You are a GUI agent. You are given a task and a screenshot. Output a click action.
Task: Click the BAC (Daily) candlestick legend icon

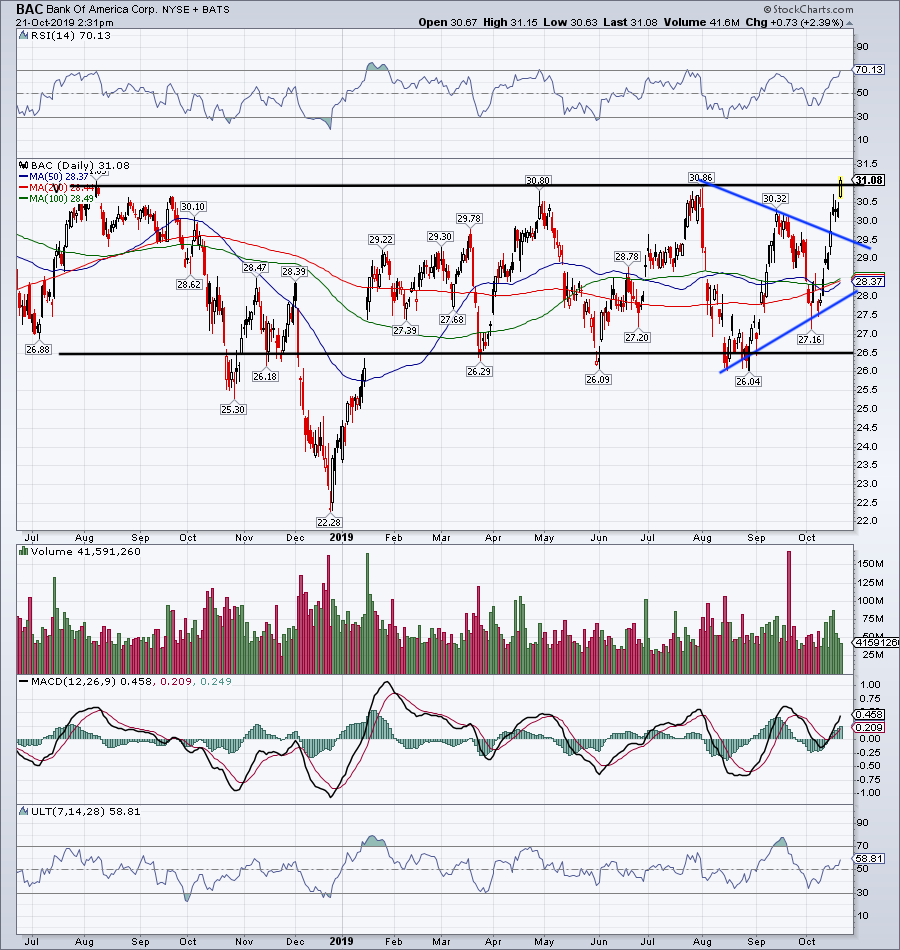[24, 165]
